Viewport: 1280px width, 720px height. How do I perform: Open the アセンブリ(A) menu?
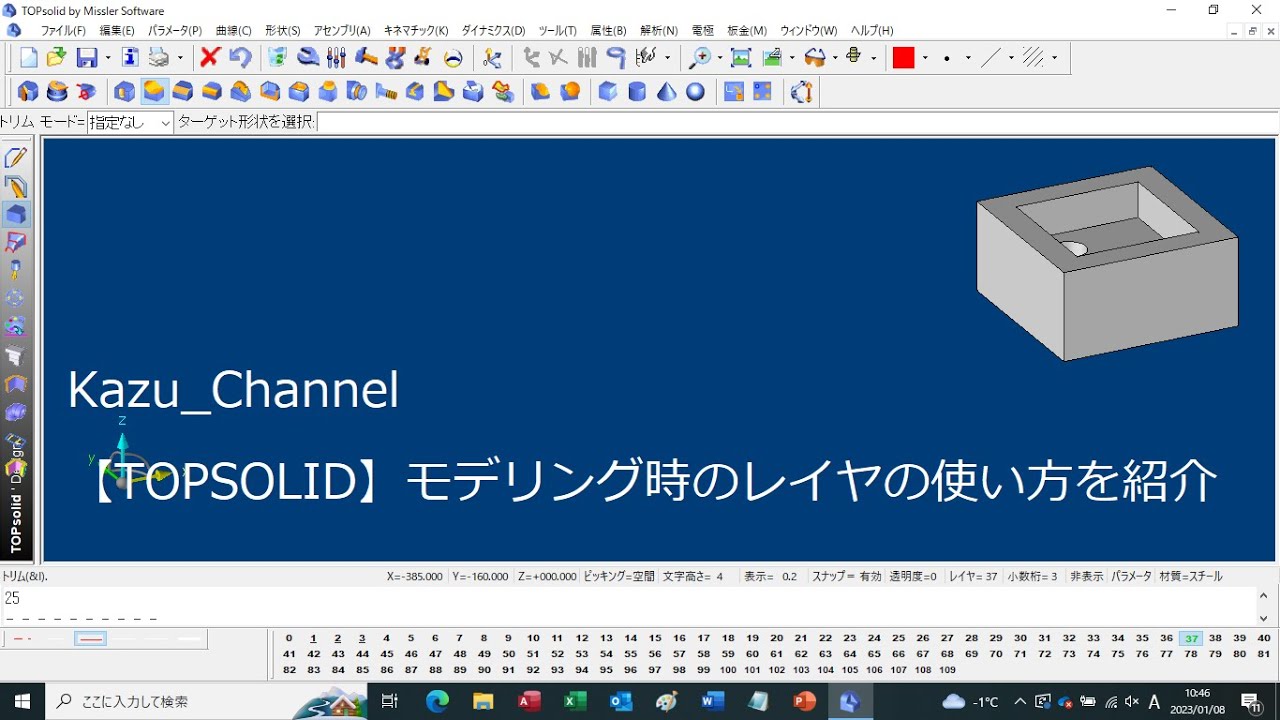(x=342, y=31)
